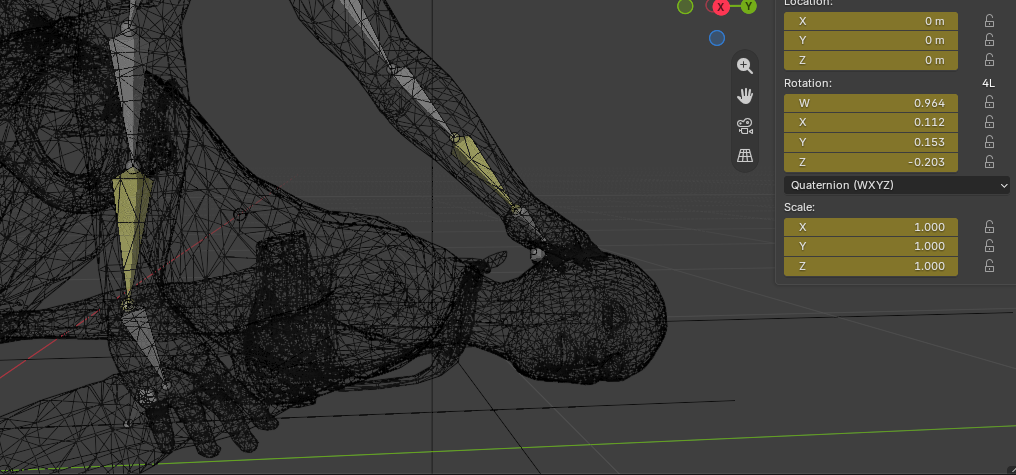Lock the Location Z value
Screen dimensions: 1016x475
(x=989, y=60)
